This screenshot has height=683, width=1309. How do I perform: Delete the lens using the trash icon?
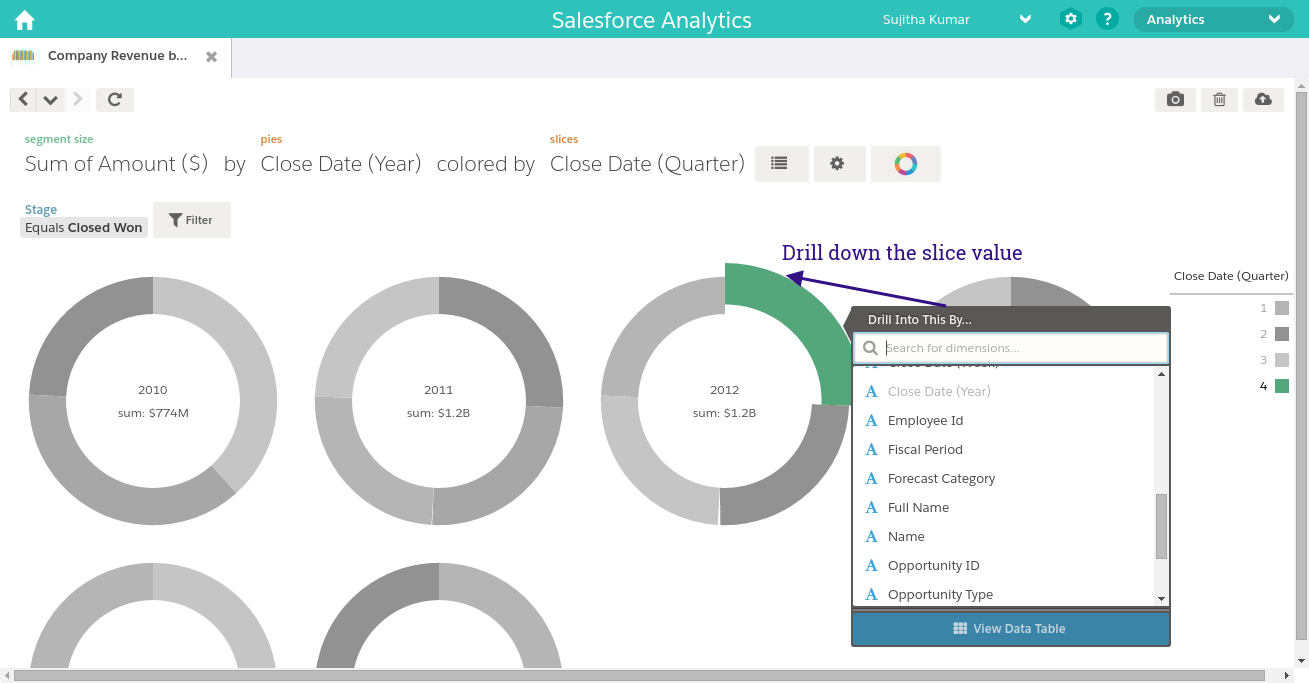[1219, 99]
